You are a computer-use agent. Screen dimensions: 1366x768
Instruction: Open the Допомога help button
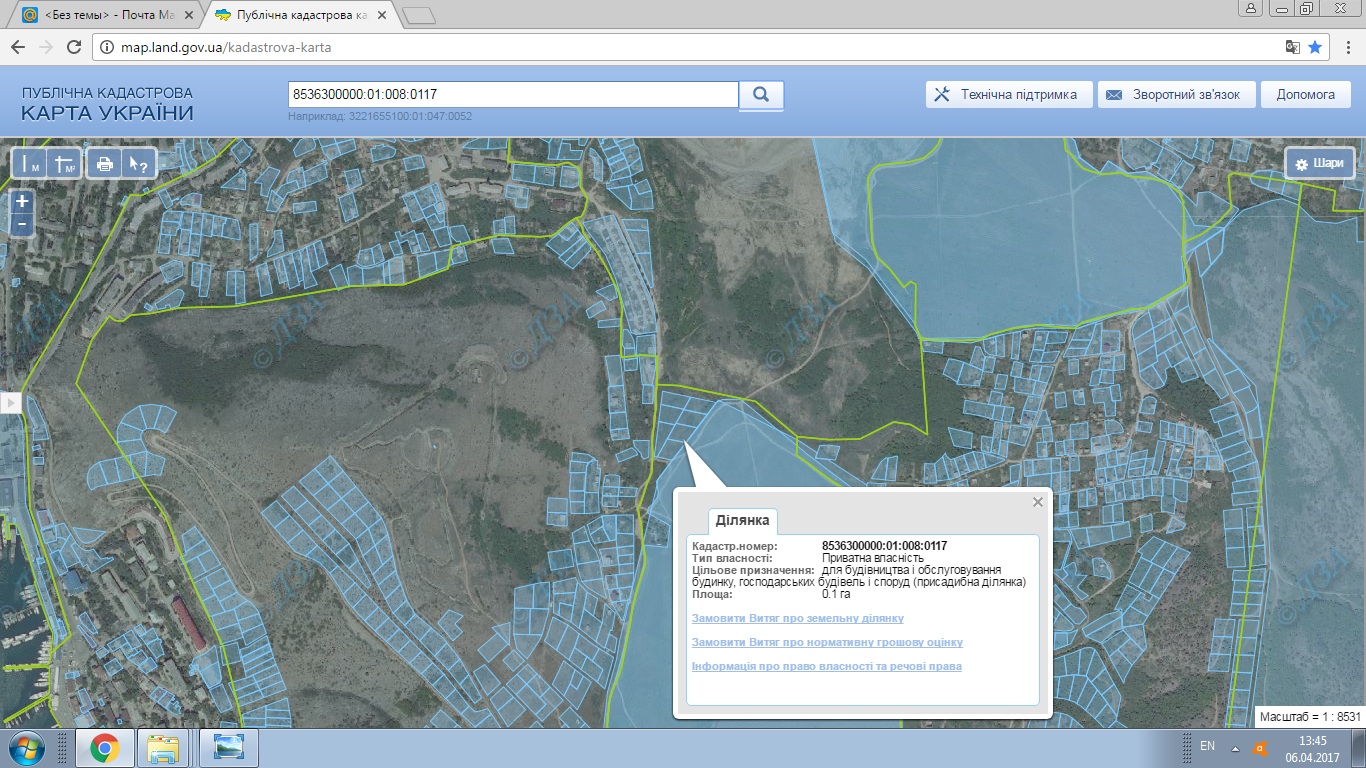click(1305, 95)
